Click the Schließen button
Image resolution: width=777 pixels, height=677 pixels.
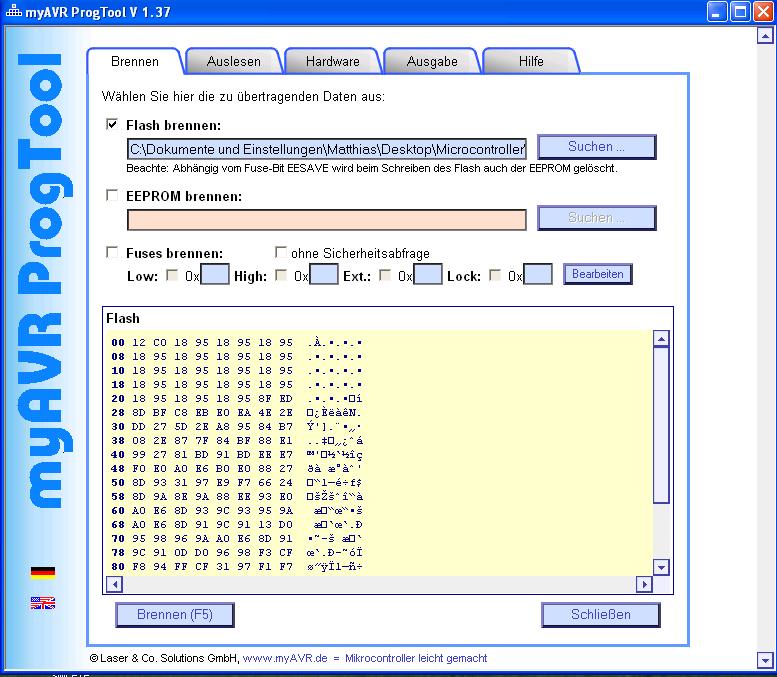601,615
